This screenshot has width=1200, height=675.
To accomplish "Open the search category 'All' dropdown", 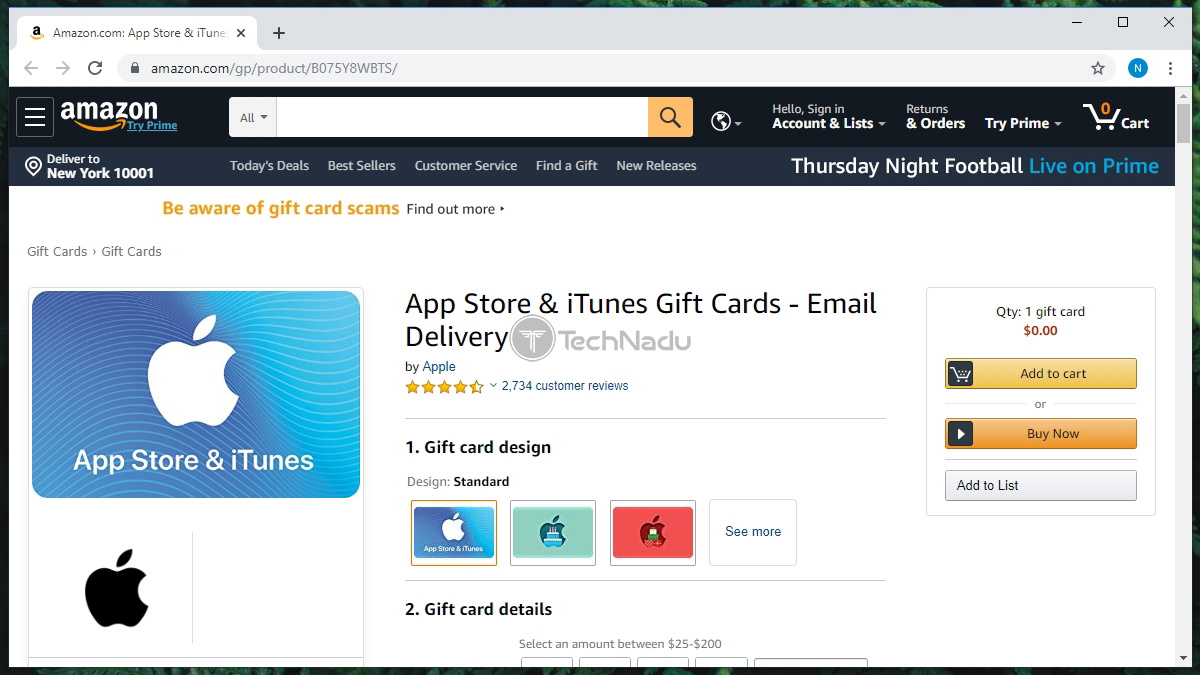I will 253,117.
